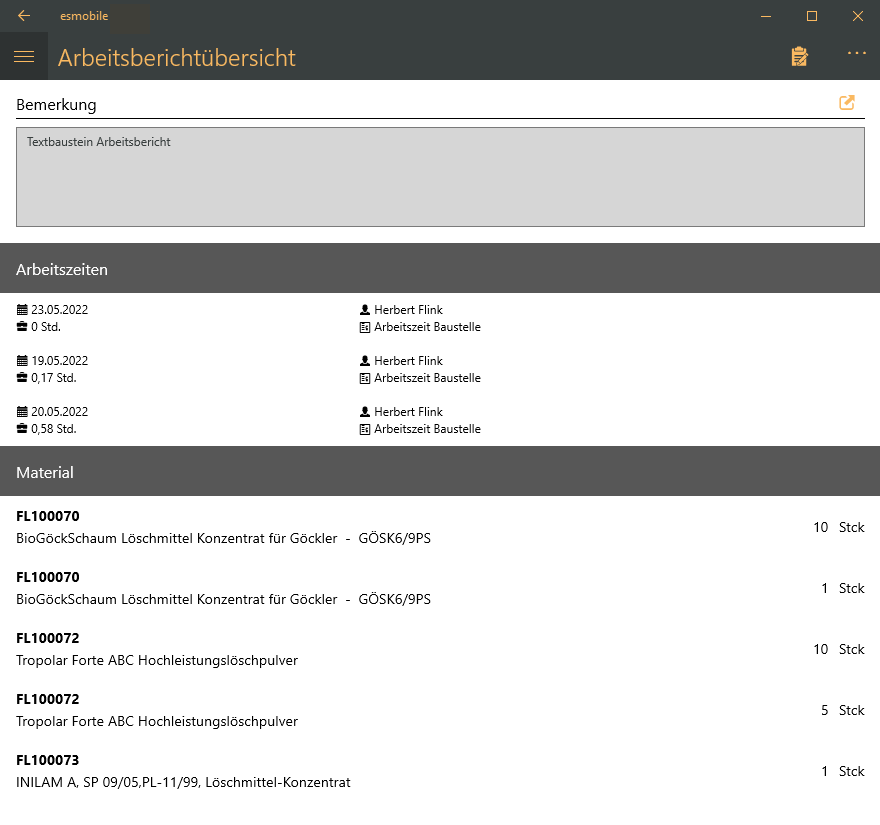Click person icon for last Herbert Flink entry

pos(365,412)
